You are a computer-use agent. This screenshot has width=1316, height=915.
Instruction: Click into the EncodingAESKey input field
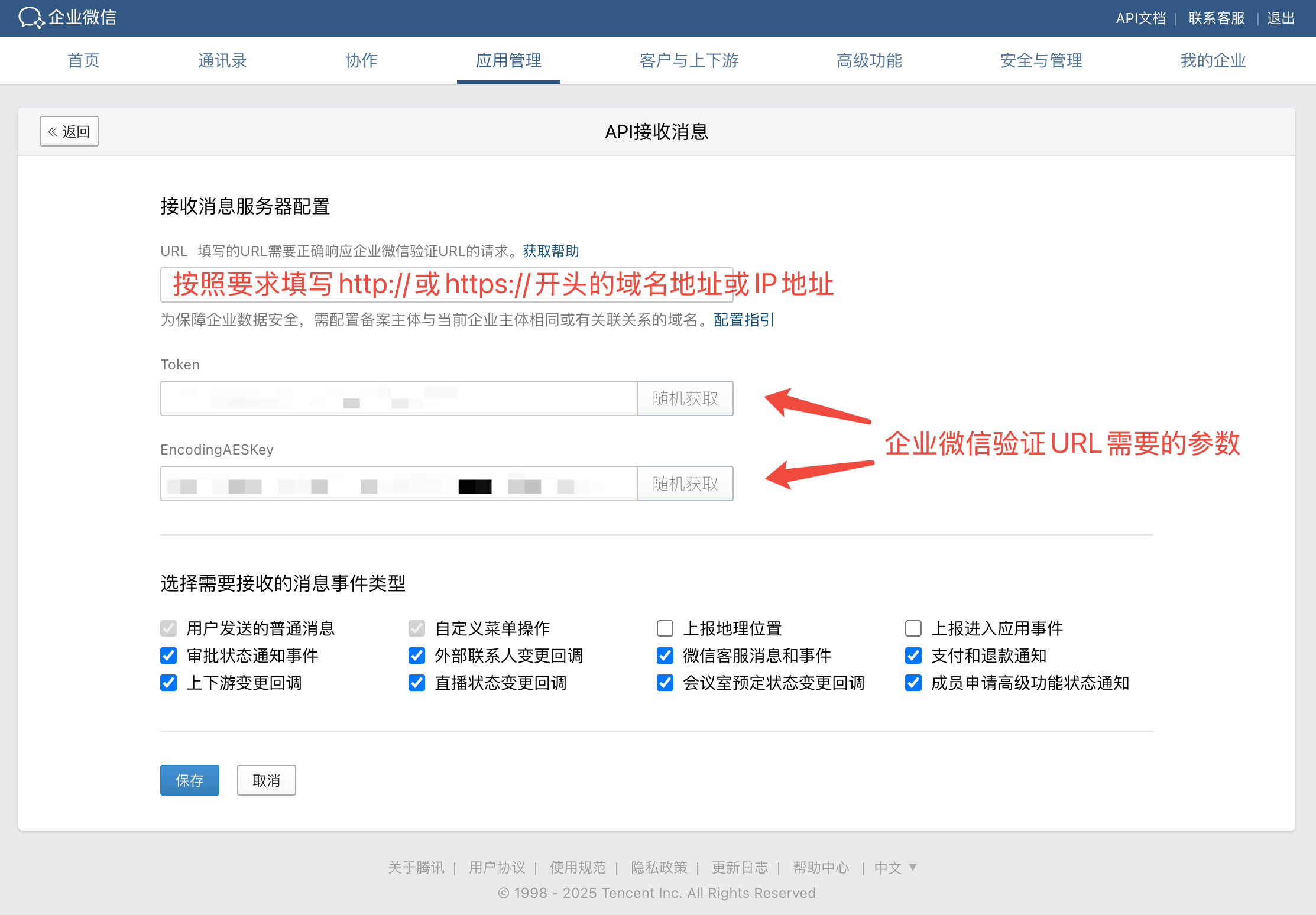click(399, 484)
